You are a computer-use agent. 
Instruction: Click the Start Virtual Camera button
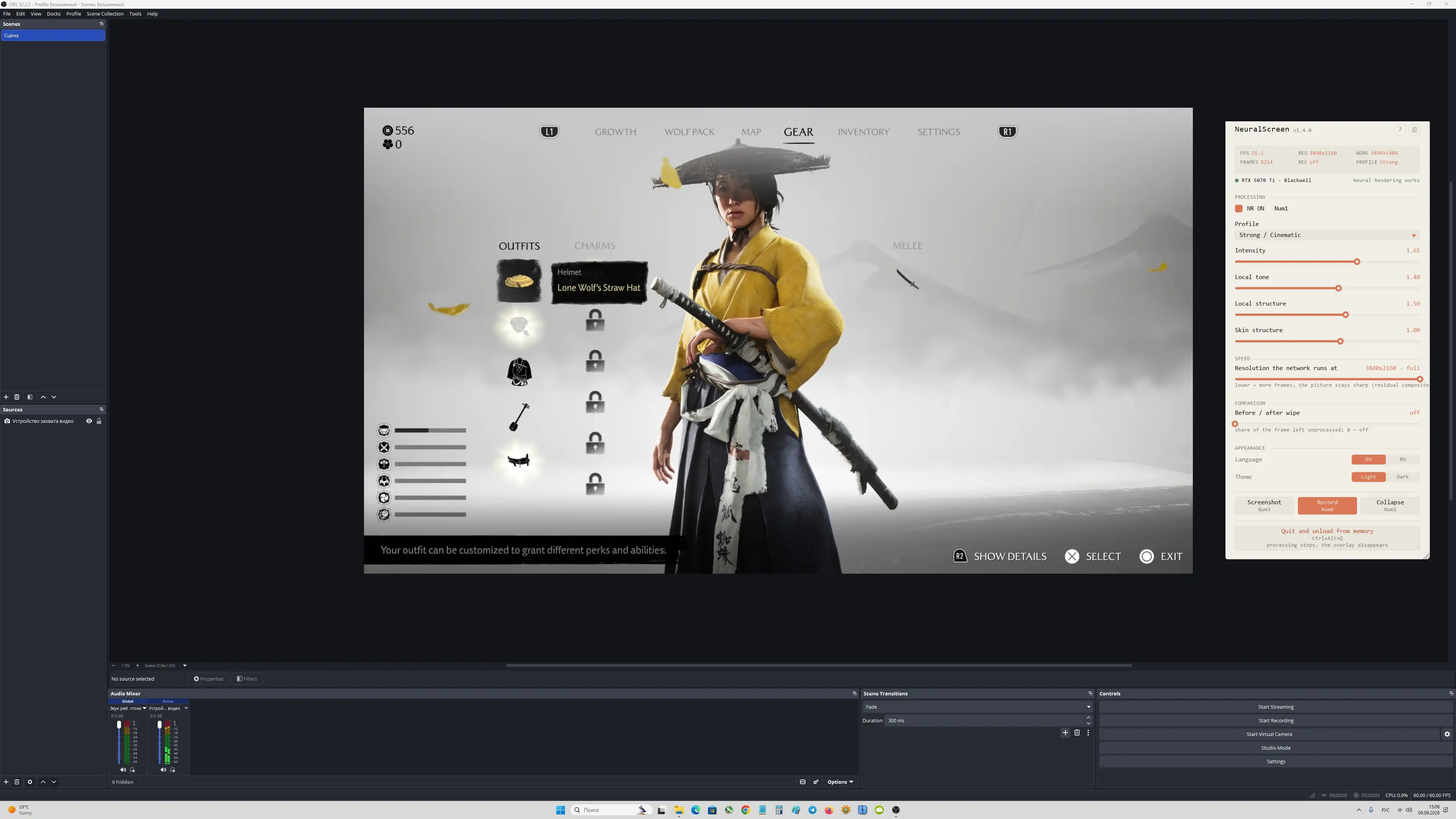pos(1269,734)
